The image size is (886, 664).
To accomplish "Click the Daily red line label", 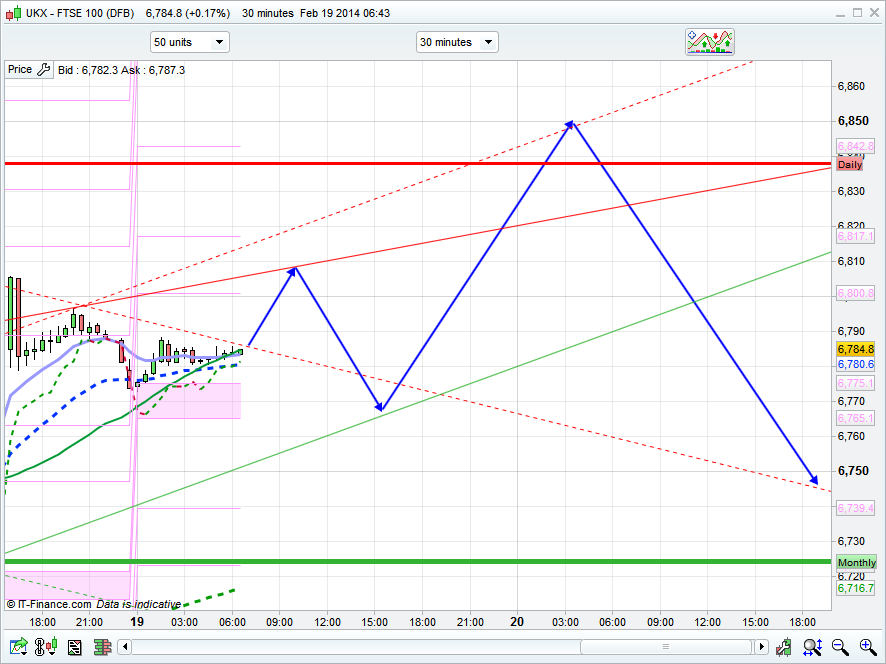I will pyautogui.click(x=850, y=164).
